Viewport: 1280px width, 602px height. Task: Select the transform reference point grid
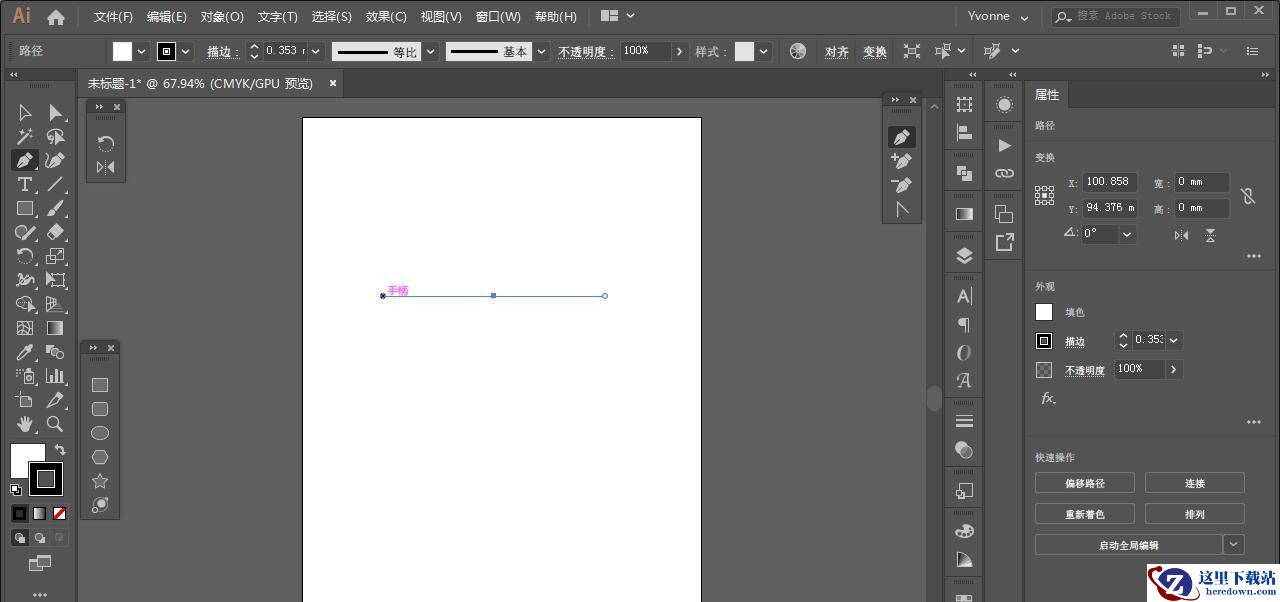coord(1044,195)
